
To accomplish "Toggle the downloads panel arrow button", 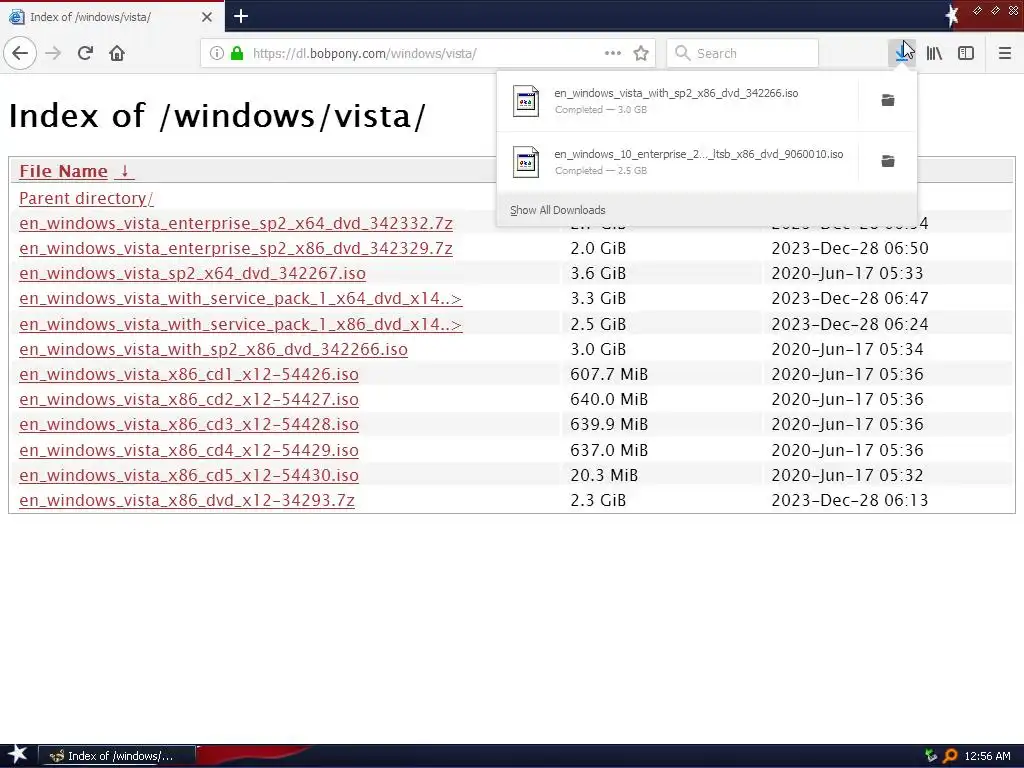I will point(902,54).
